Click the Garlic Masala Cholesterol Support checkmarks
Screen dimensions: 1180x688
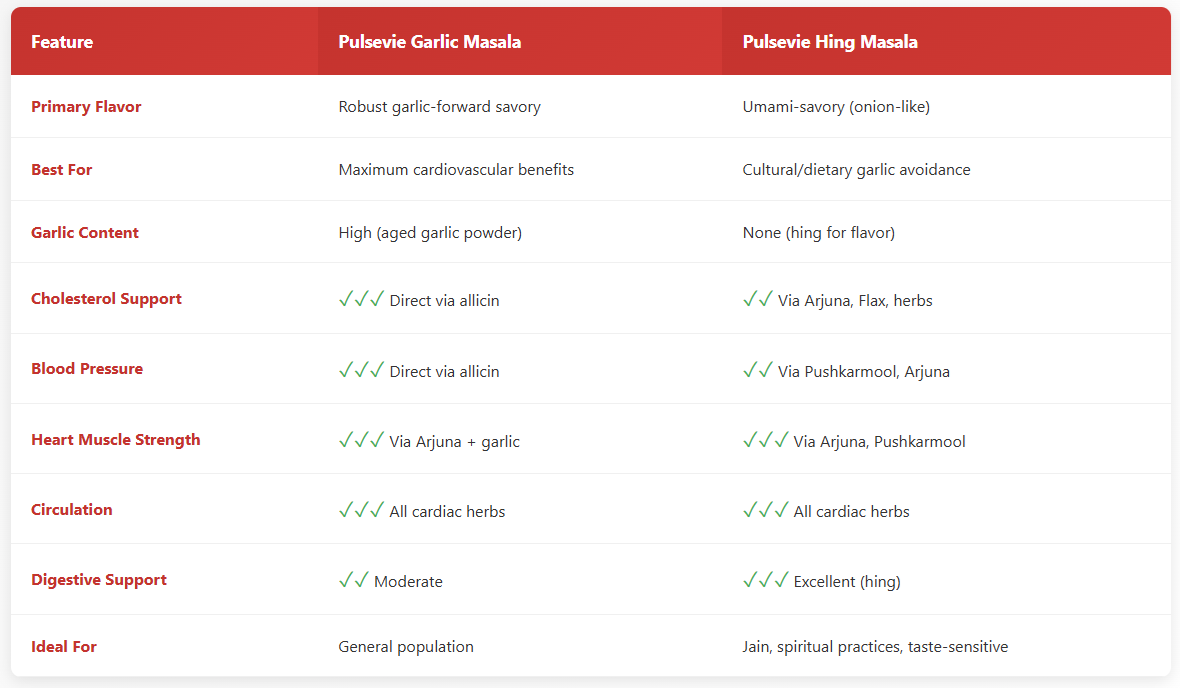[x=361, y=299]
